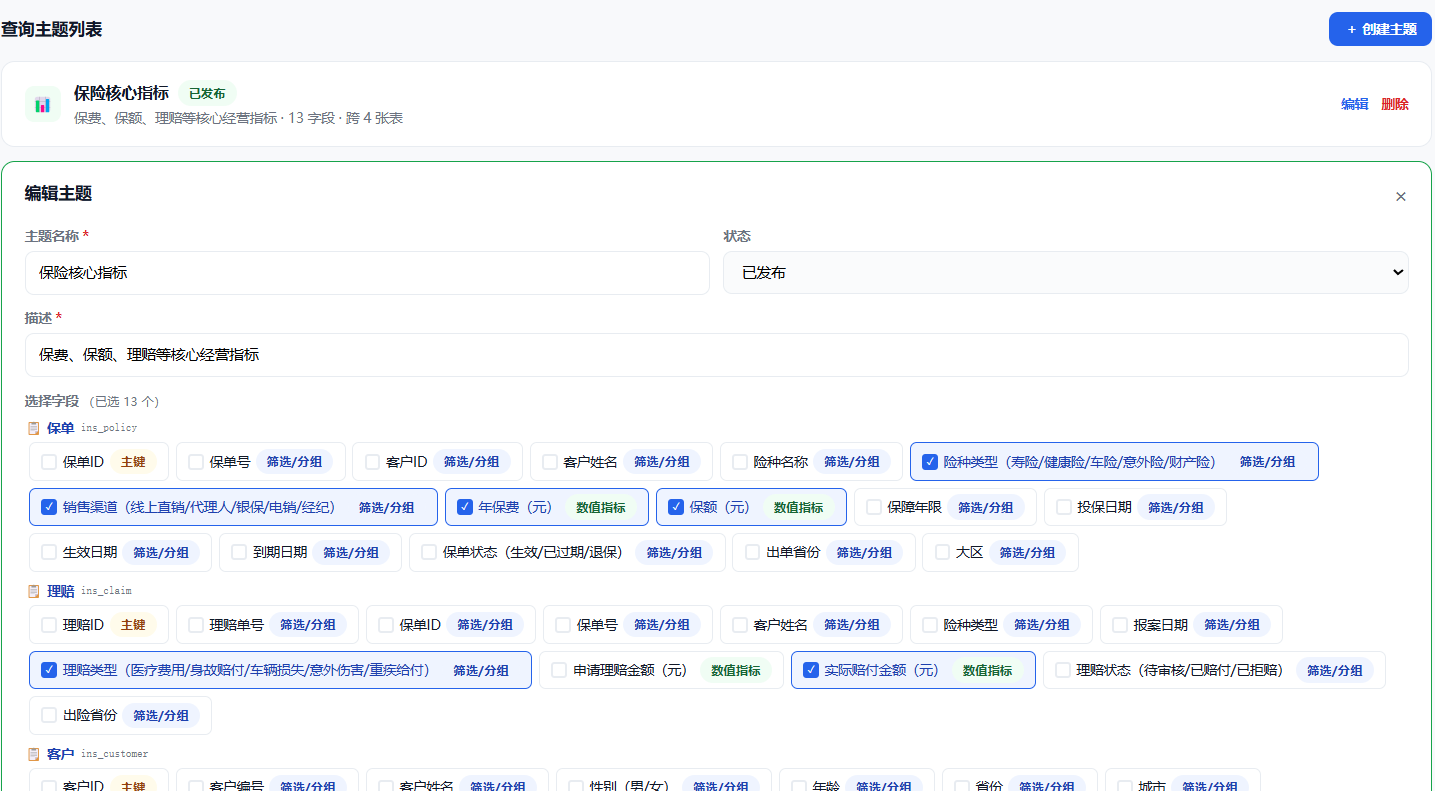Click 删除 link for 保险核心指标
This screenshot has width=1435, height=791.
pyautogui.click(x=1395, y=104)
